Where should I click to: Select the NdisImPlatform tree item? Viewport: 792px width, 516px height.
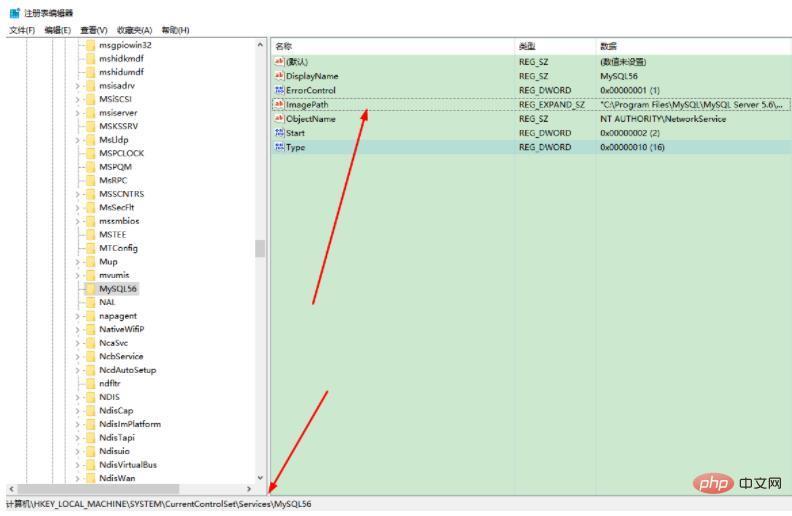point(130,424)
